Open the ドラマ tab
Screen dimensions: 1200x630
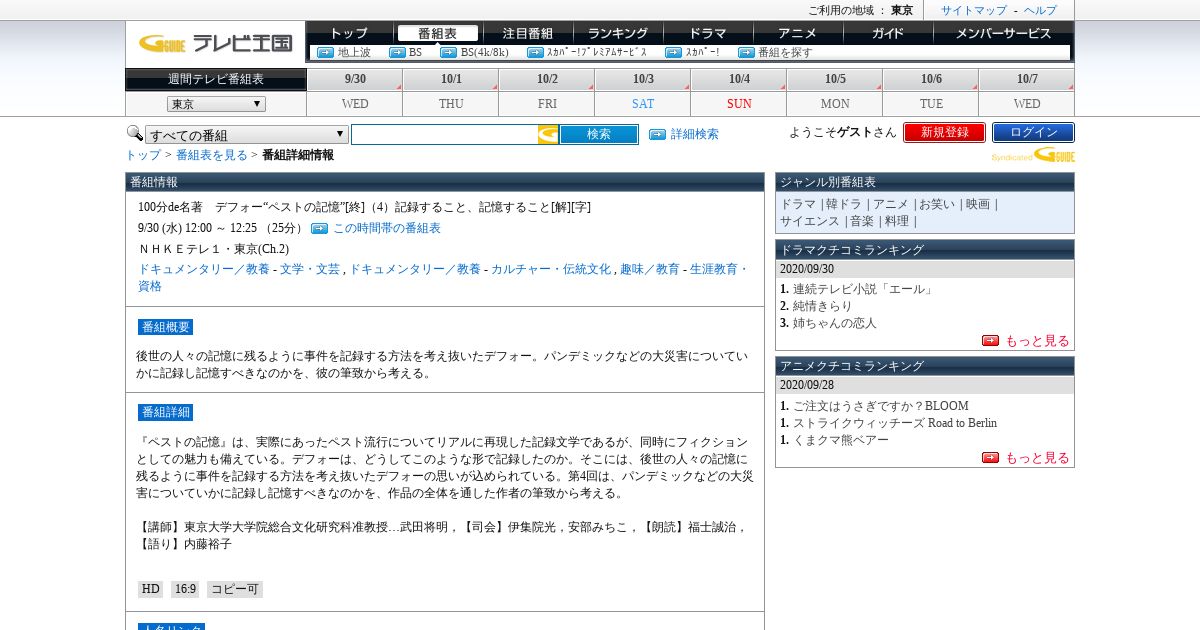click(708, 33)
